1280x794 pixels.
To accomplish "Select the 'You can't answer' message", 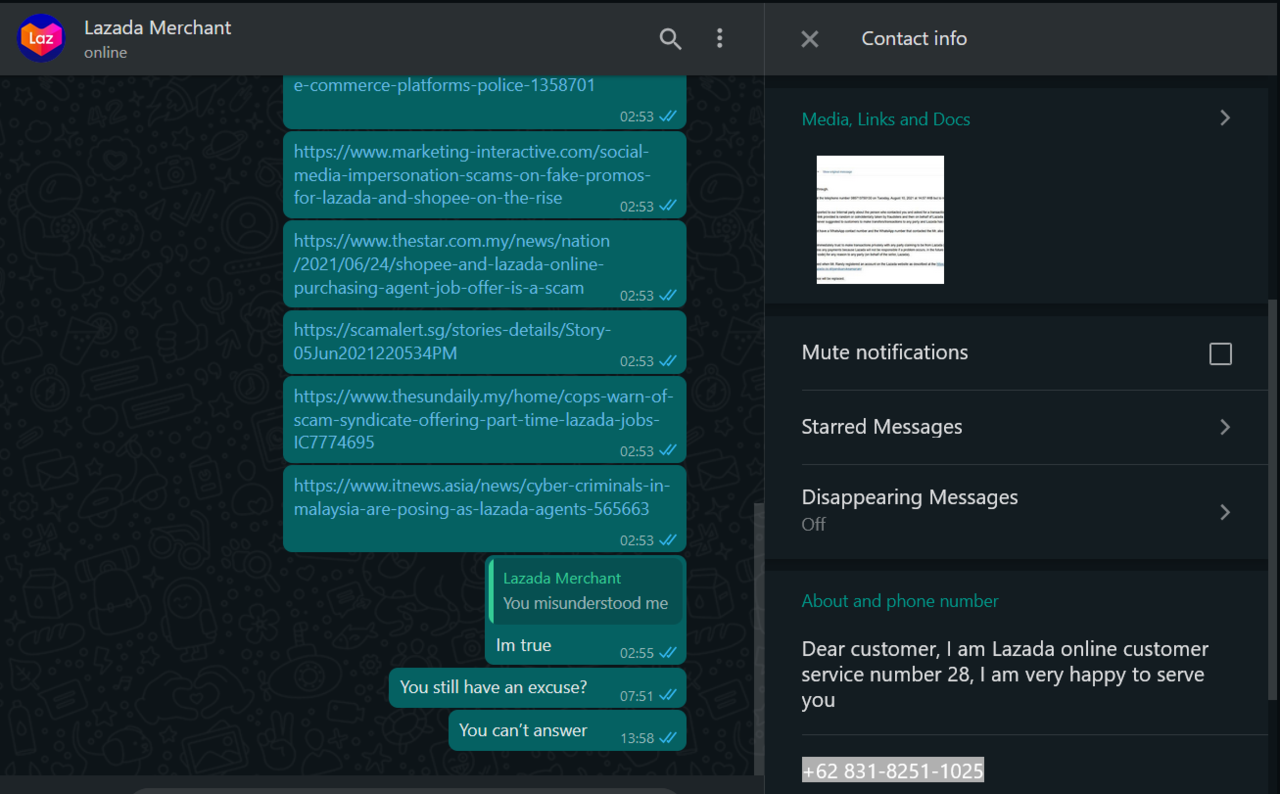I will pyautogui.click(x=566, y=731).
